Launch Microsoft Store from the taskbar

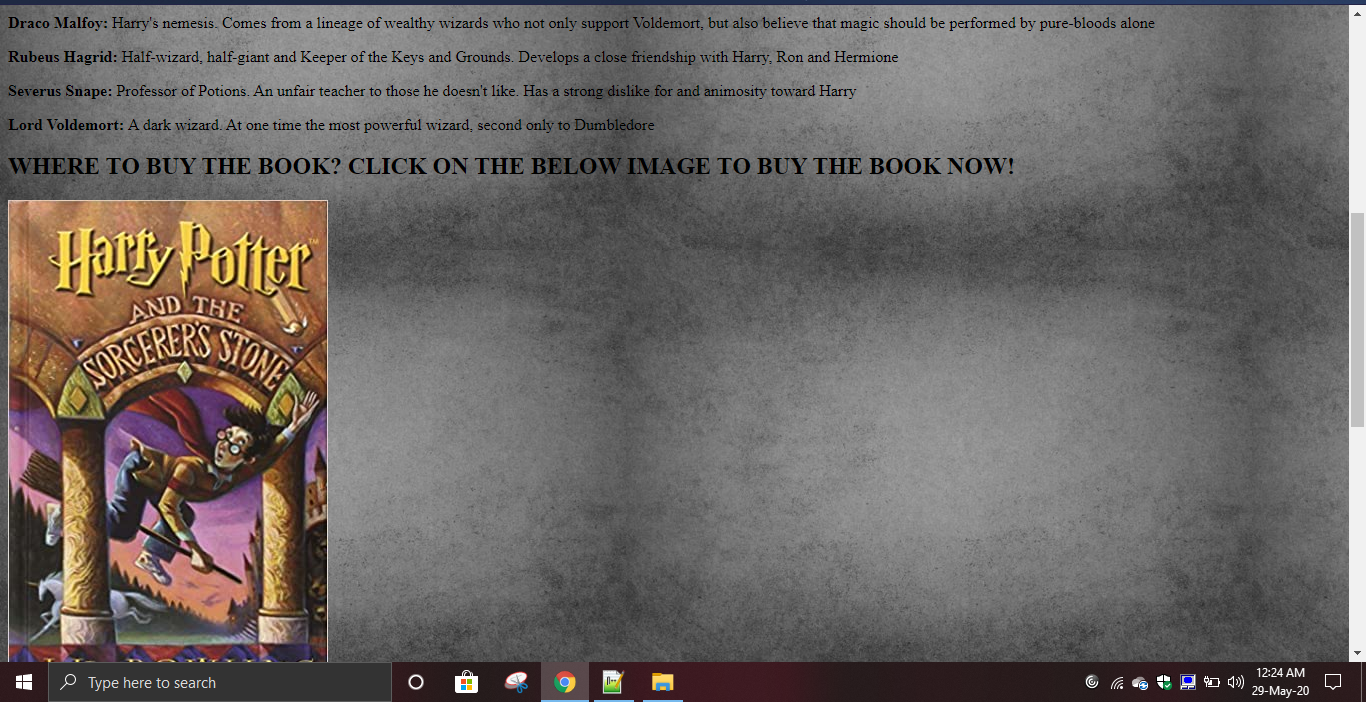(466, 682)
